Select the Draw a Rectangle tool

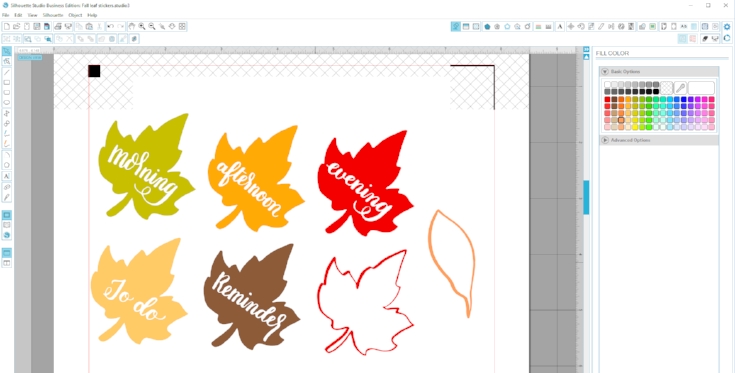pos(7,82)
